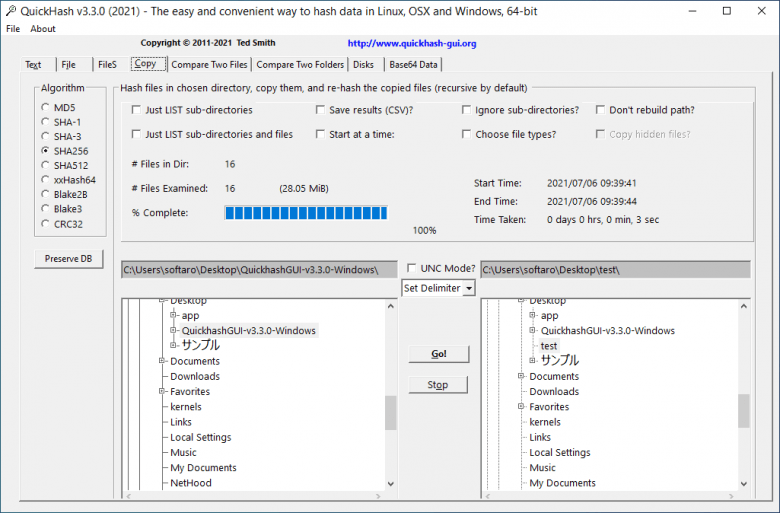Select the Blake3 algorithm
Image resolution: width=780 pixels, height=513 pixels.
pyautogui.click(x=45, y=208)
